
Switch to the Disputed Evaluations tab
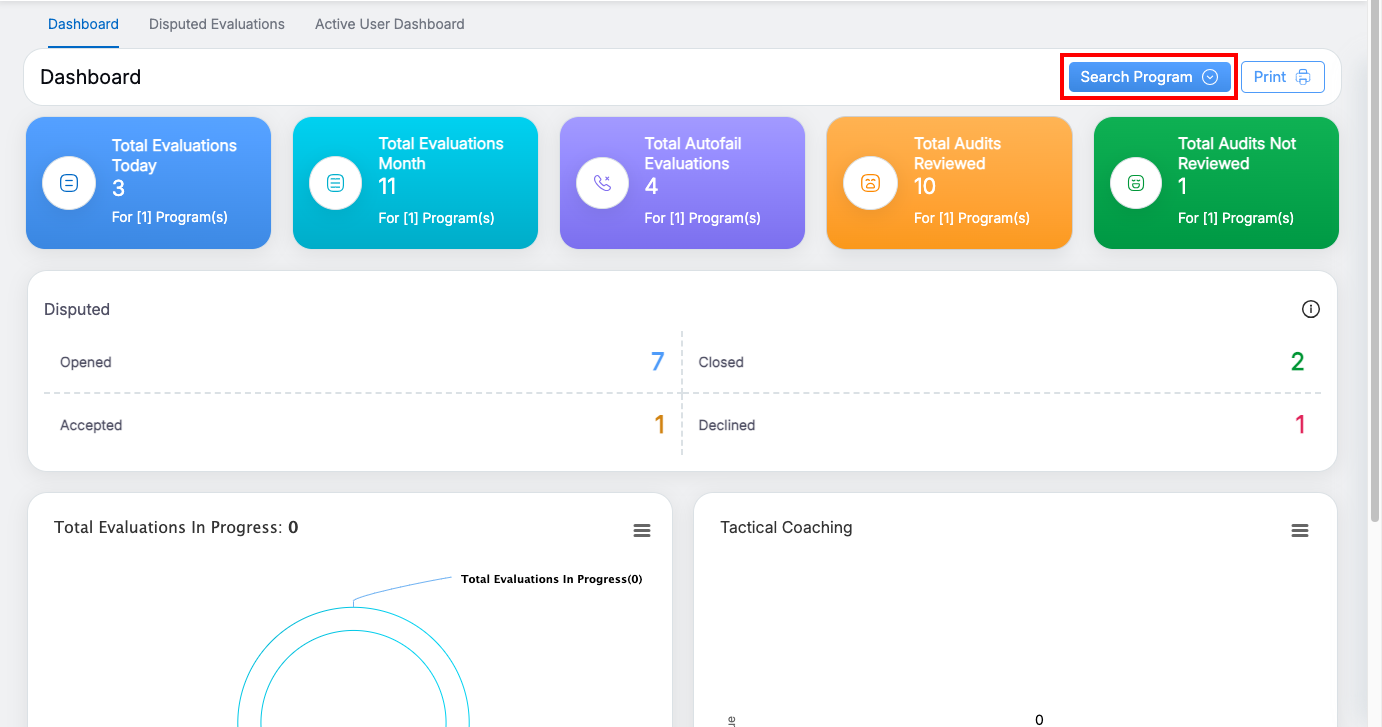pyautogui.click(x=217, y=24)
